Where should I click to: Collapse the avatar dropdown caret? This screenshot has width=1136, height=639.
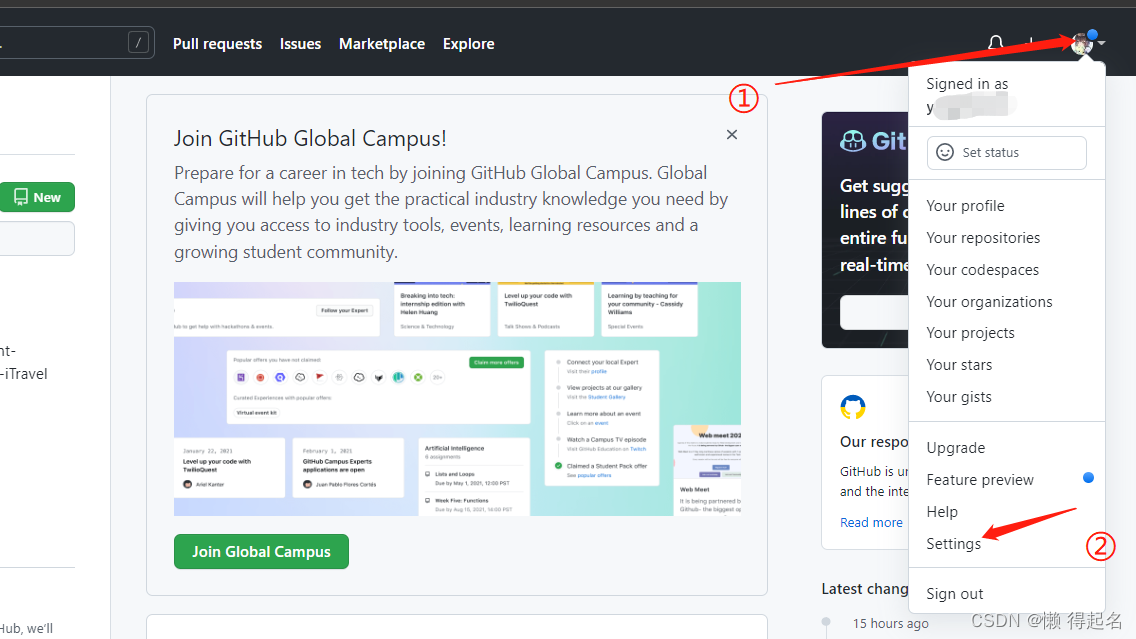point(1101,43)
